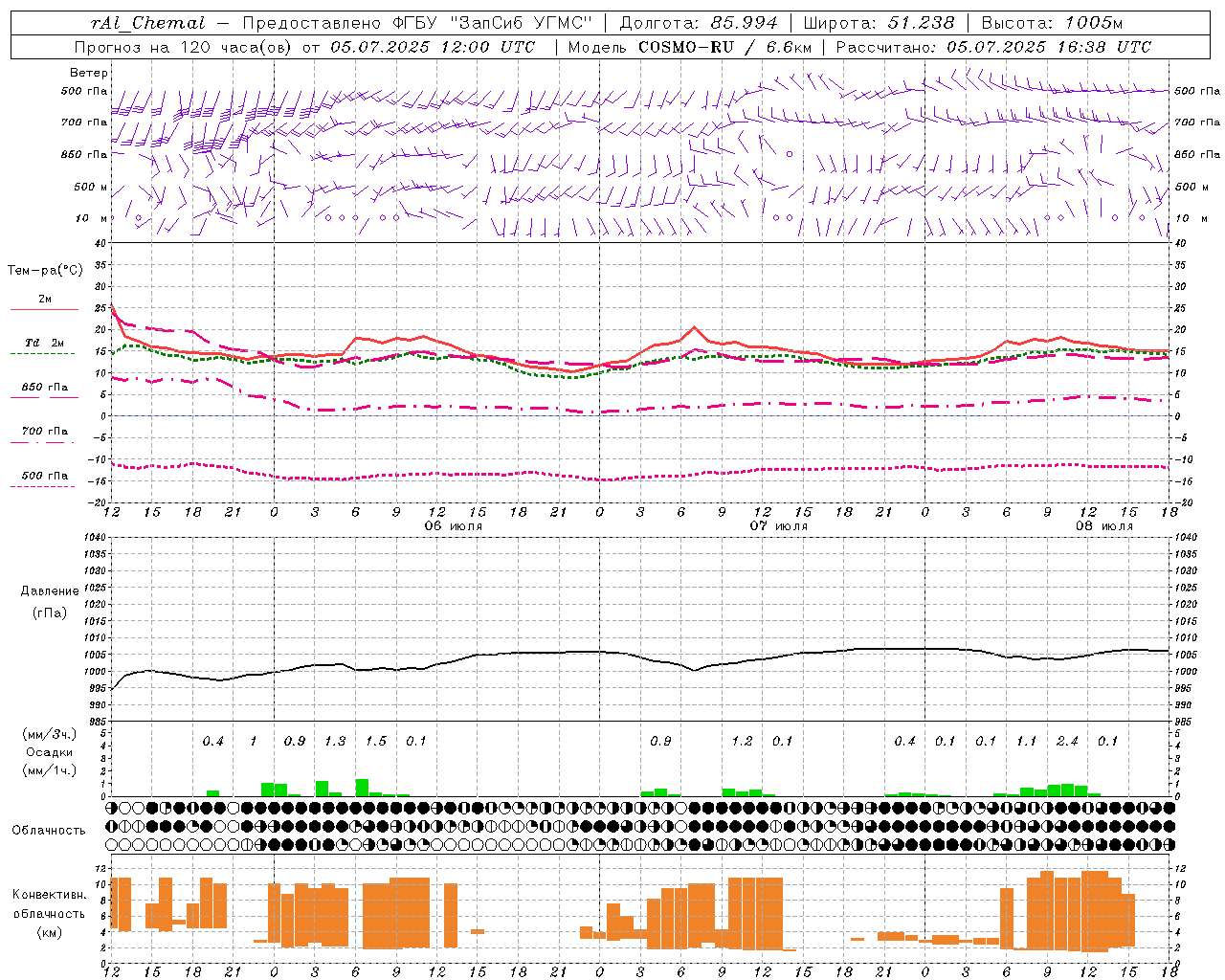The height and width of the screenshot is (980, 1225).
Task: Click the "Предоставлено ФГБУ ЗапСиб УГМС" provider text
Action: 418,23
